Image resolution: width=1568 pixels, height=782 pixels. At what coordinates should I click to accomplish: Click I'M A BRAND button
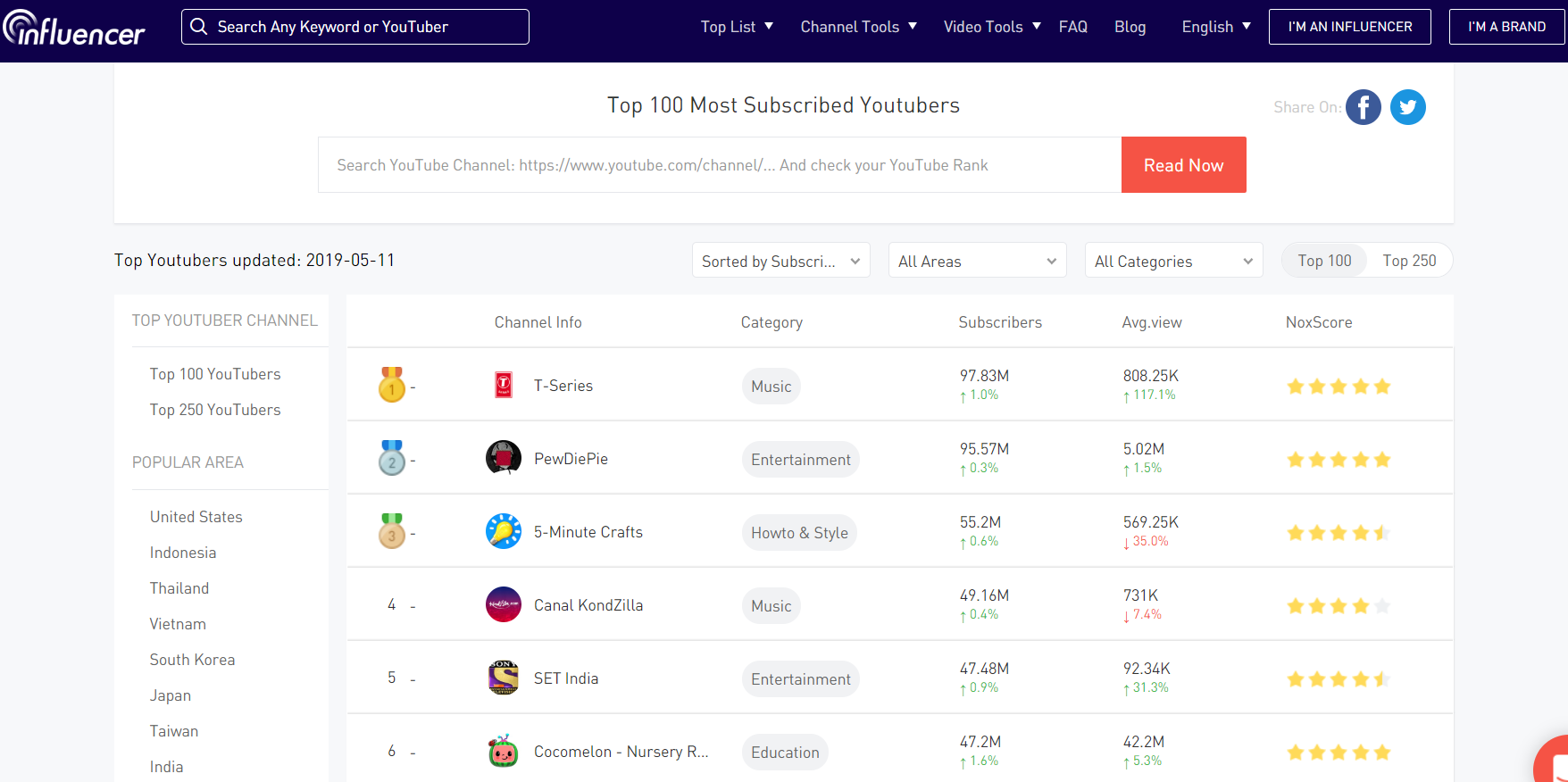coord(1507,27)
